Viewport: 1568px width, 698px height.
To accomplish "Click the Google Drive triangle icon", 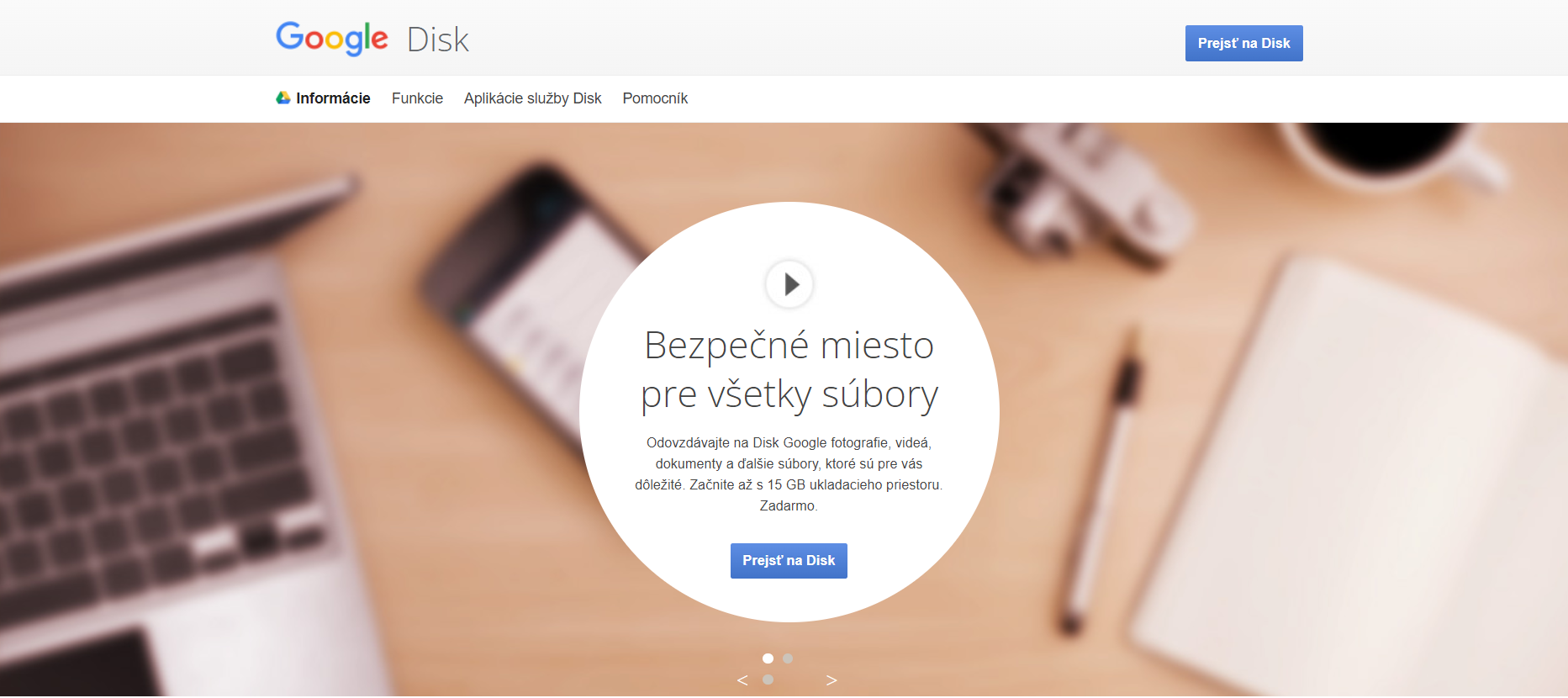I will point(283,98).
